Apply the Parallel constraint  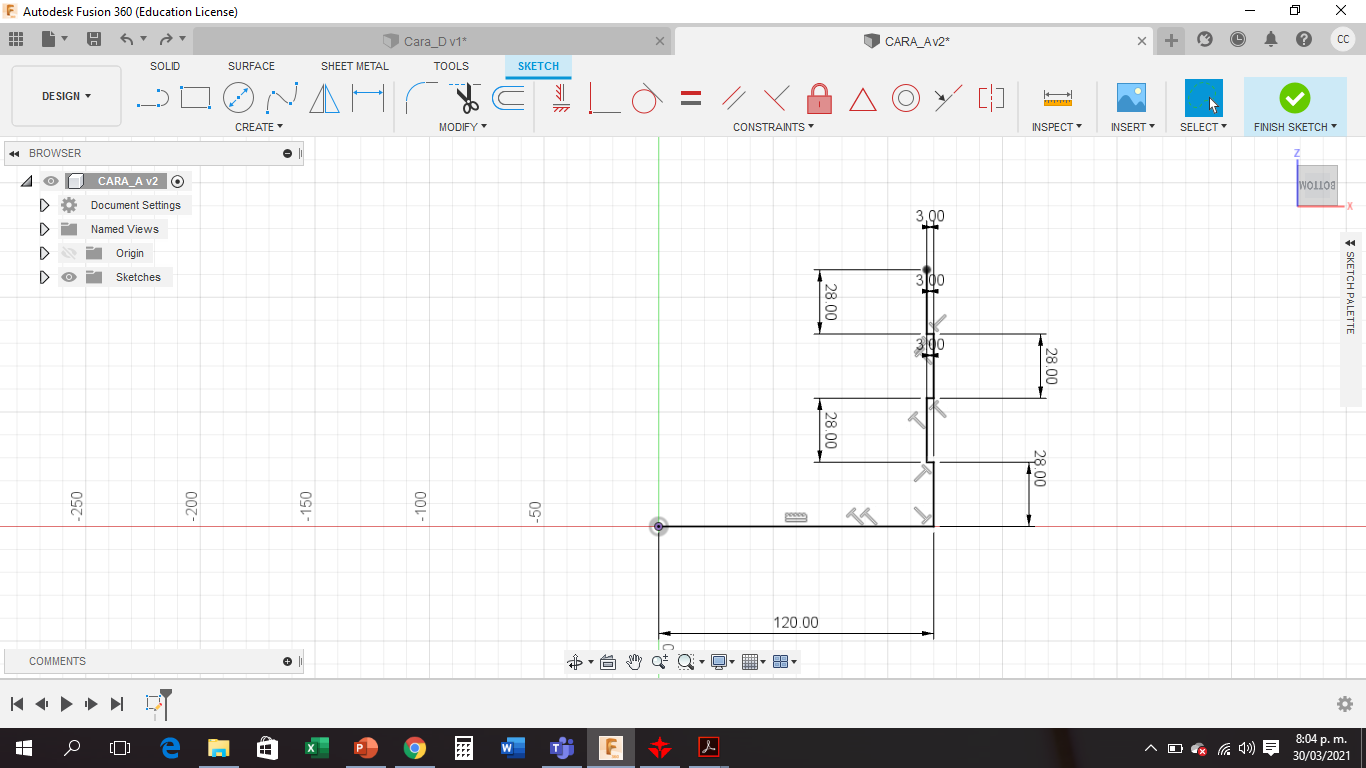coord(734,98)
